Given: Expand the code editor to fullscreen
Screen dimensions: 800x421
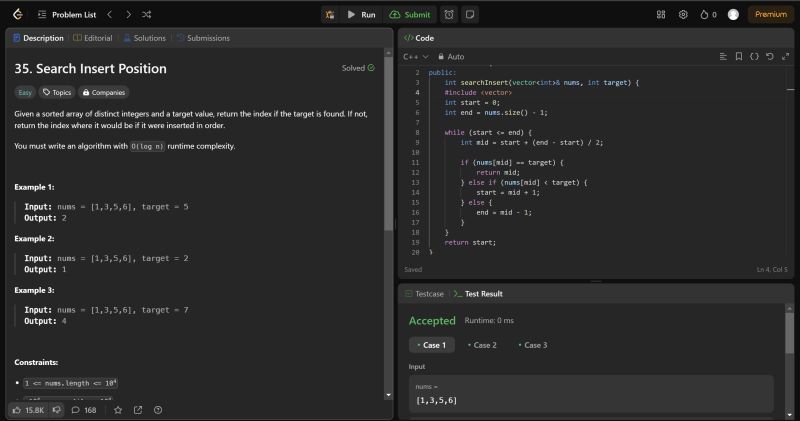Looking at the screenshot, I should tap(786, 57).
